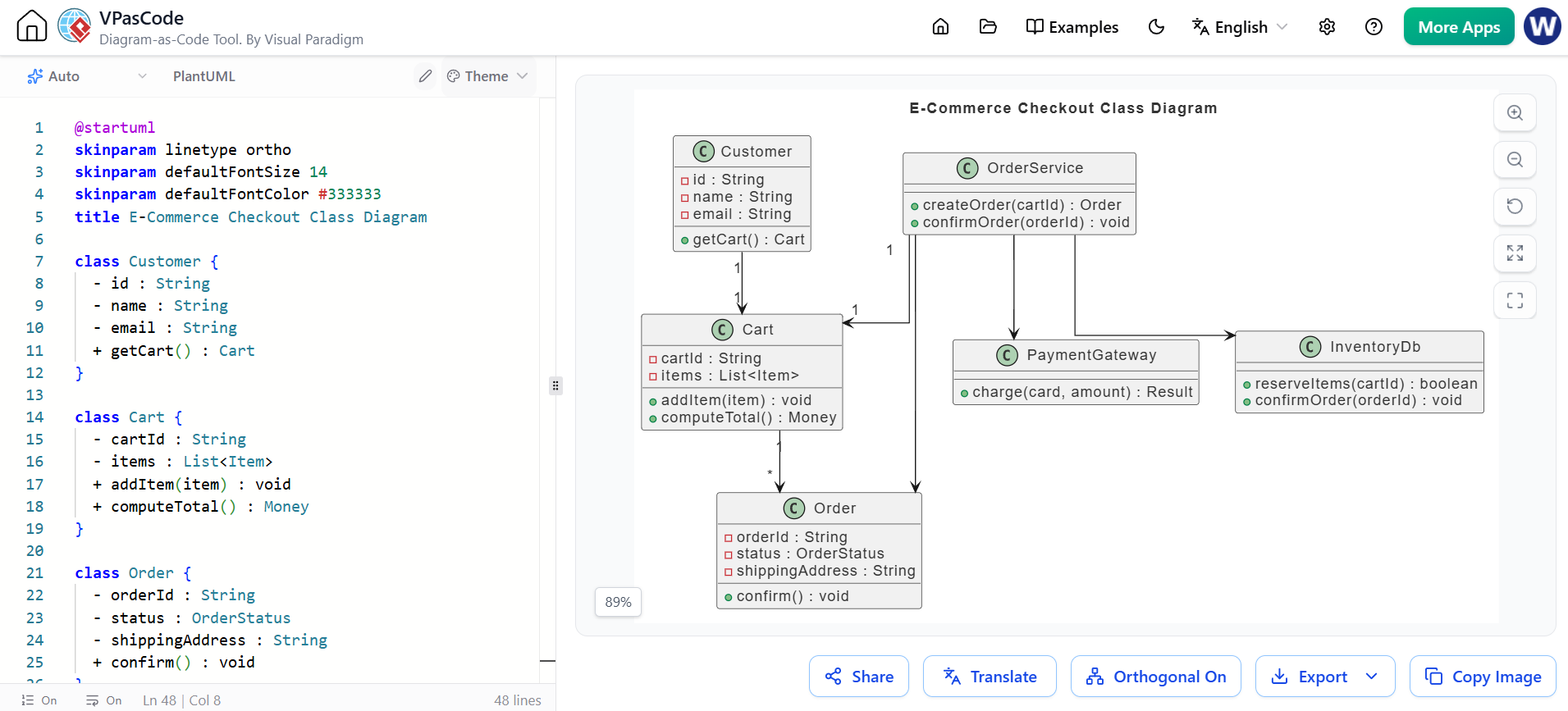1568x711 pixels.
Task: Click the code line 'skinparam linetype ortho'
Action: coord(183,149)
